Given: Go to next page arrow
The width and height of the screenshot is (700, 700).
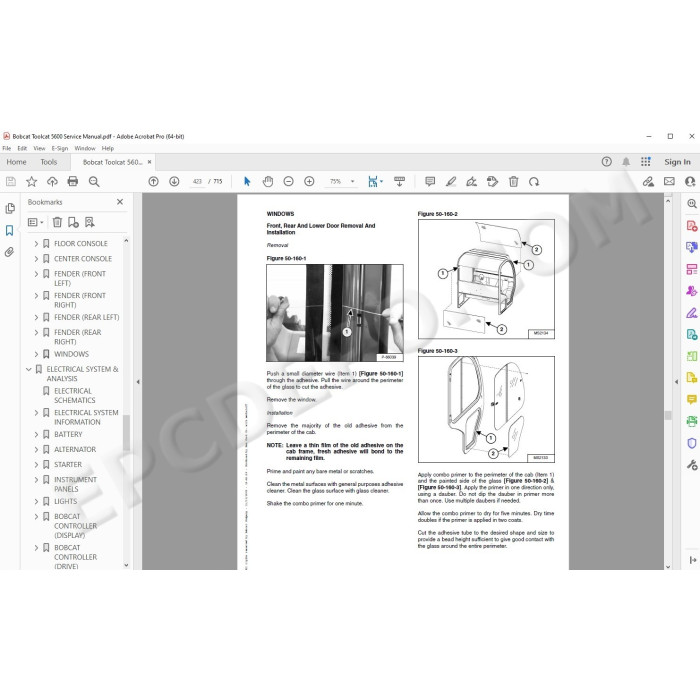Looking at the screenshot, I should click(174, 181).
